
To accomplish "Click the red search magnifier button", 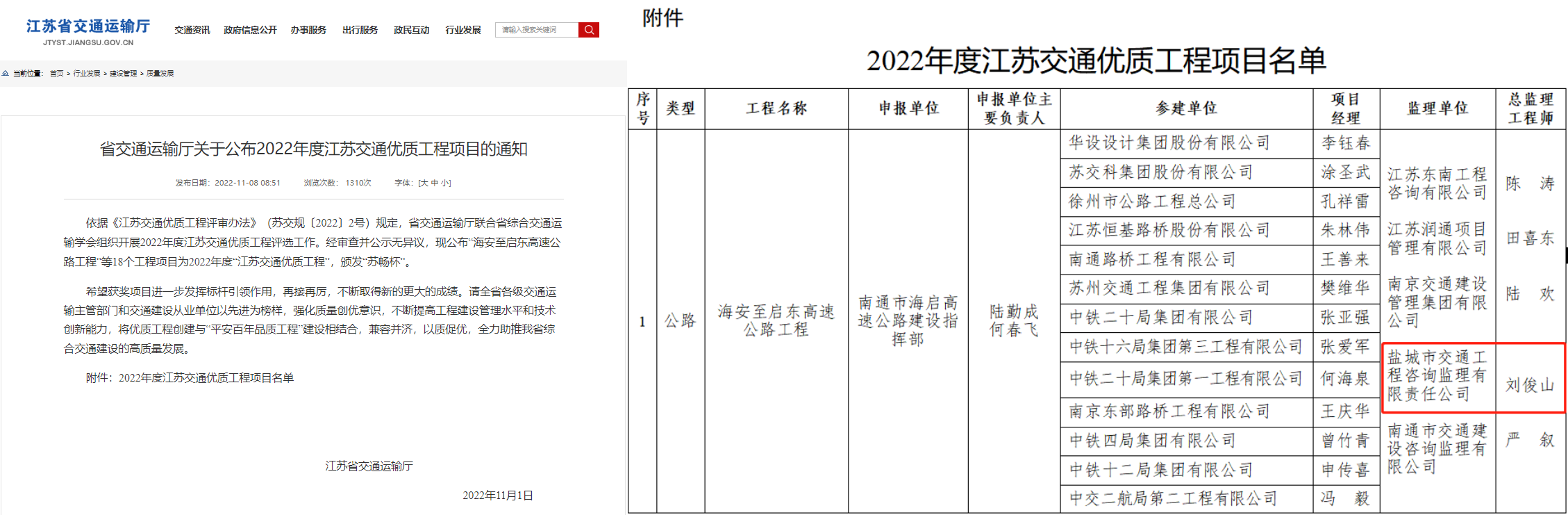I will pos(588,30).
